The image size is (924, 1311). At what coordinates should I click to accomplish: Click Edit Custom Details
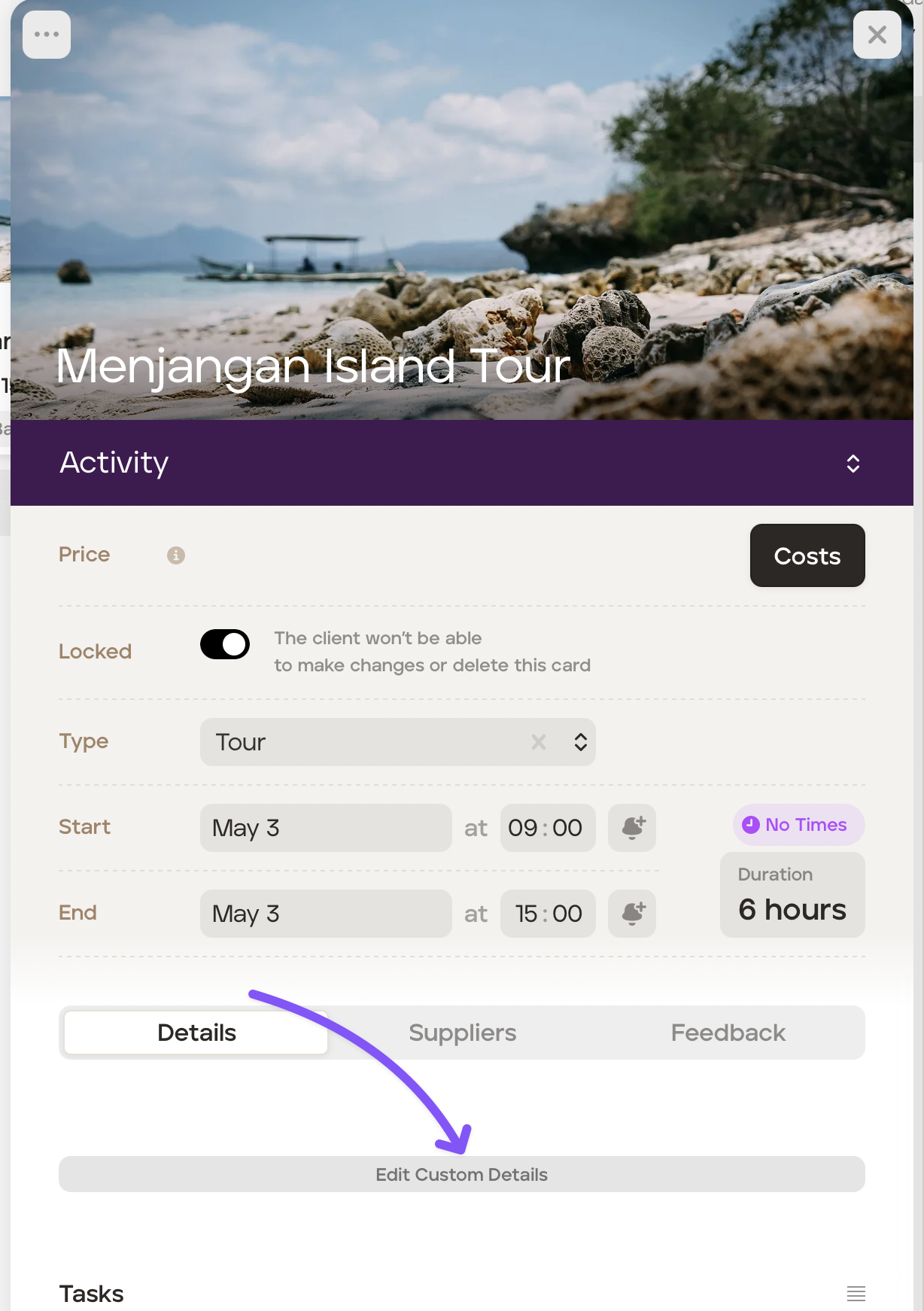pos(462,1174)
